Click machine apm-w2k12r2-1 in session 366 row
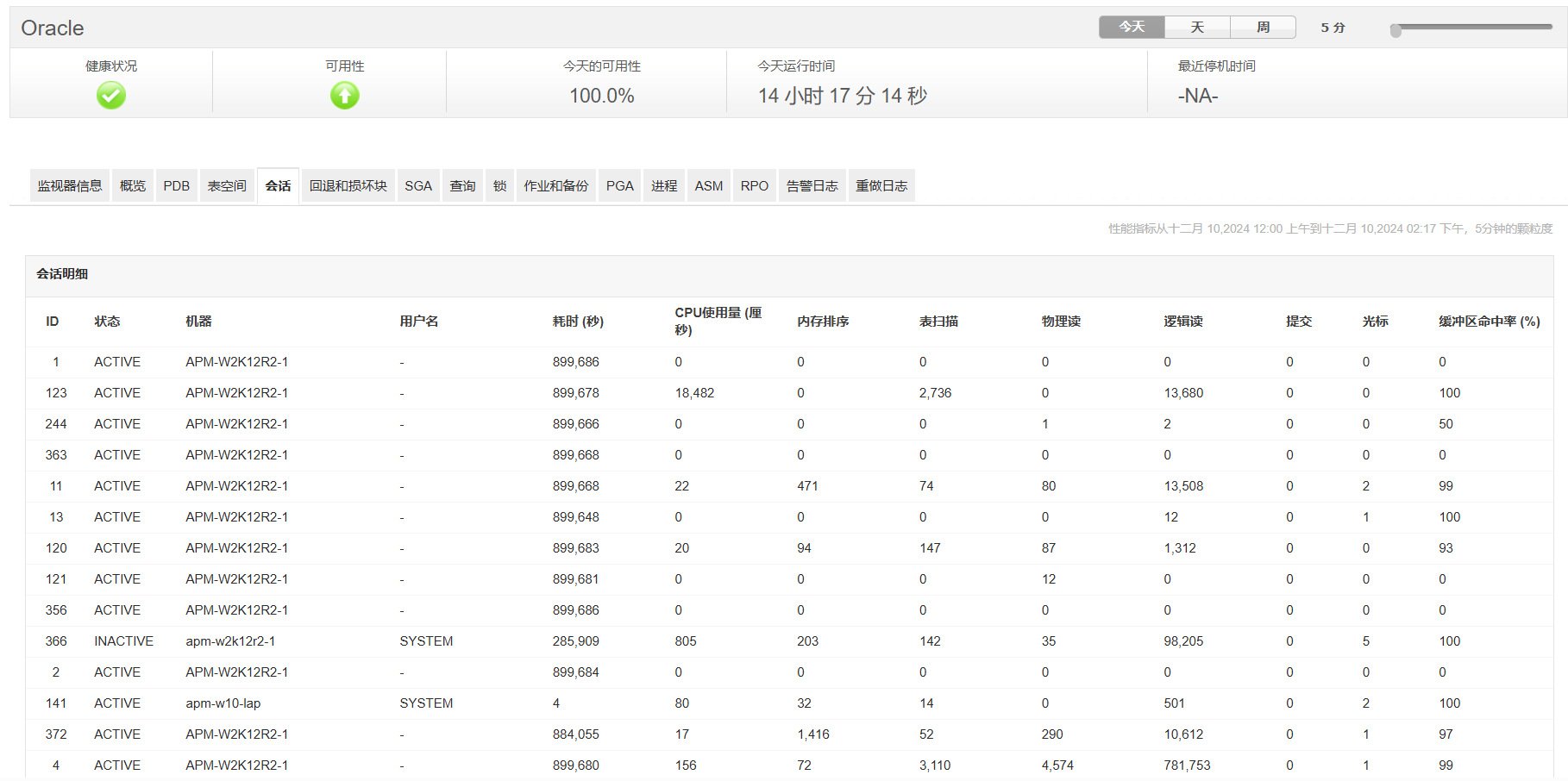The width and height of the screenshot is (1568, 781). click(230, 641)
